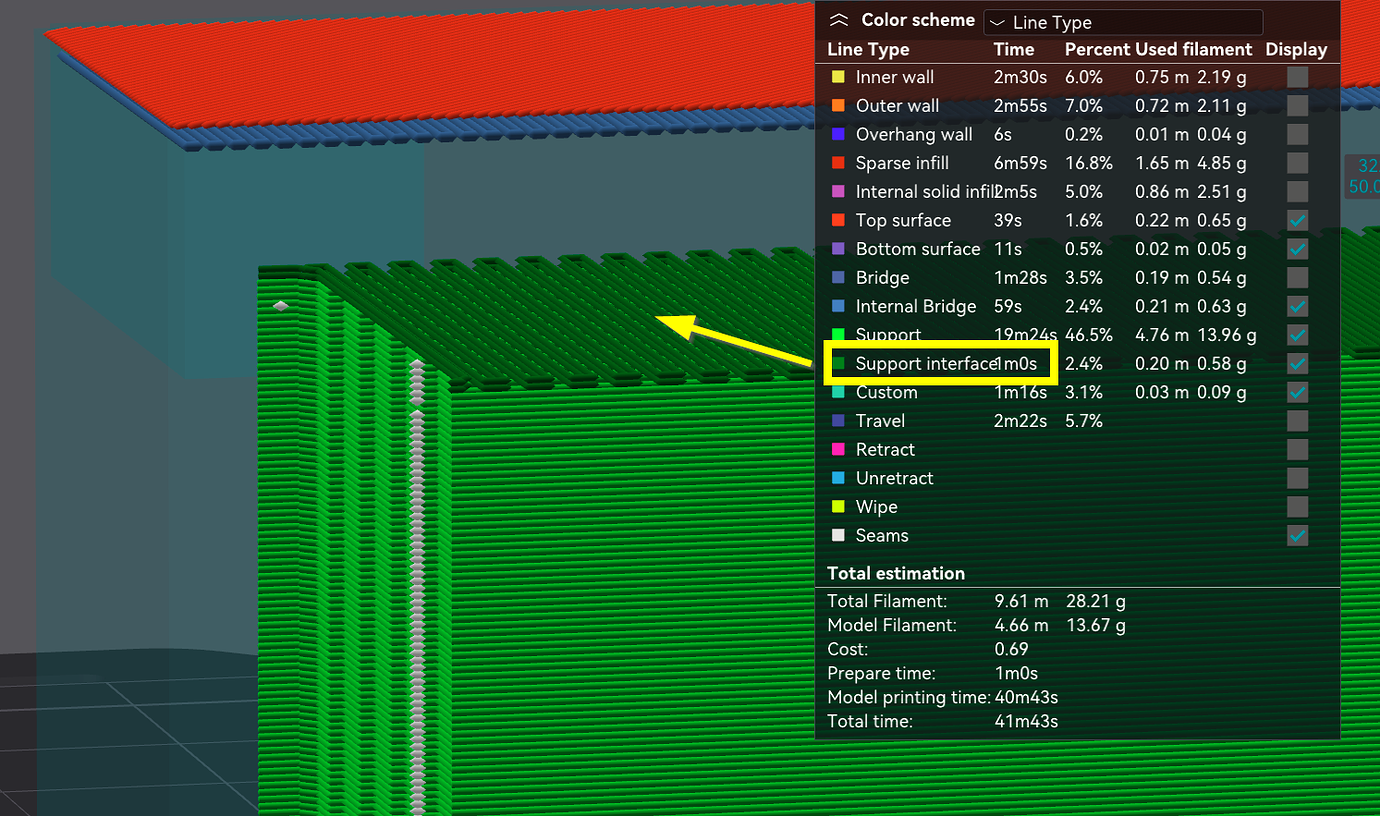Image resolution: width=1380 pixels, height=816 pixels.
Task: Uncheck Bottom surface display checkbox
Action: 1297,249
